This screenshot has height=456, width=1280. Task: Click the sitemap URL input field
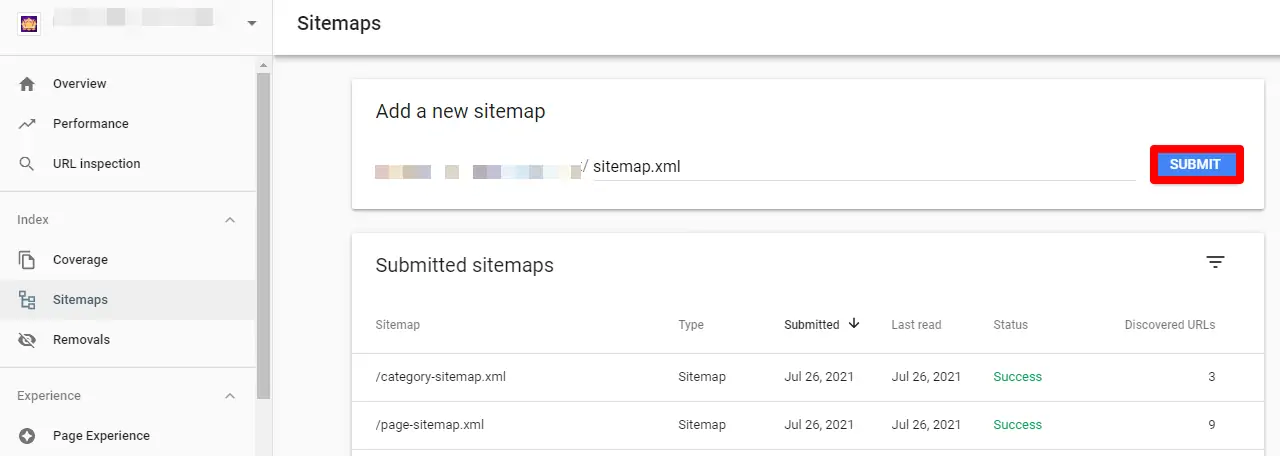[x=860, y=167]
